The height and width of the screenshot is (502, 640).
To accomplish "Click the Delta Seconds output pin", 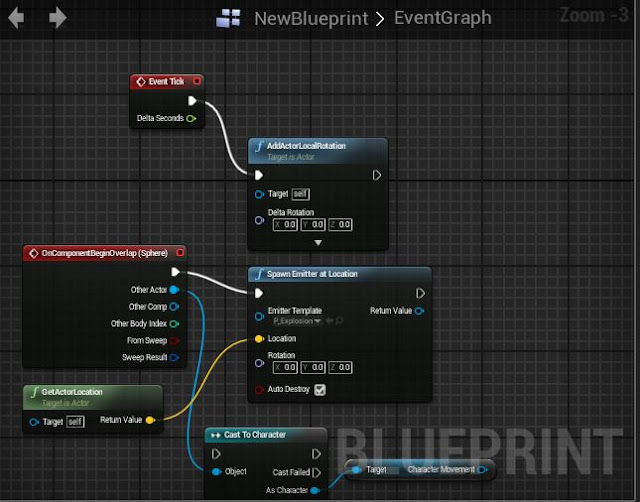I will [x=191, y=118].
